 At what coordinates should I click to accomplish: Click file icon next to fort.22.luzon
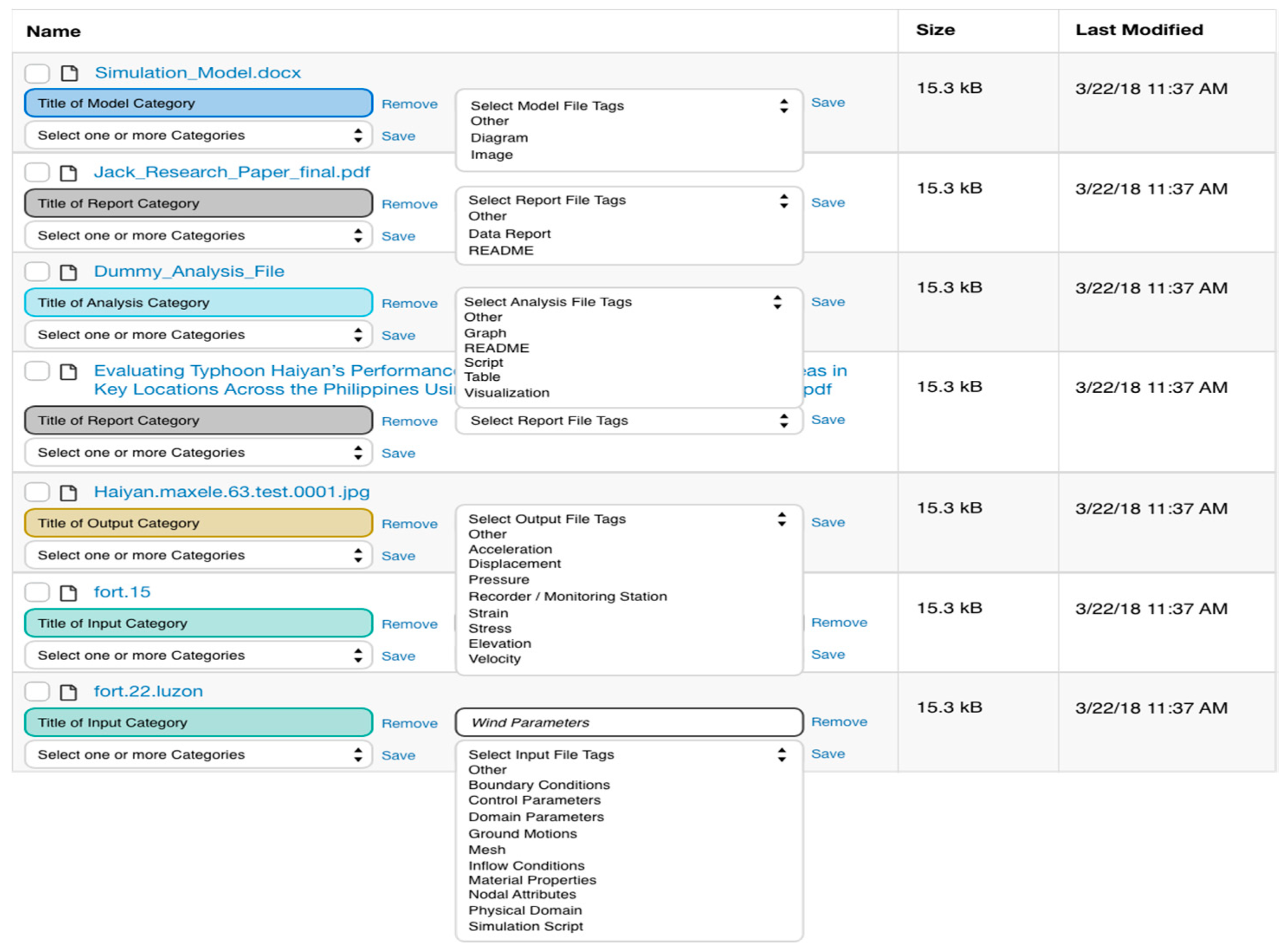pos(69,692)
